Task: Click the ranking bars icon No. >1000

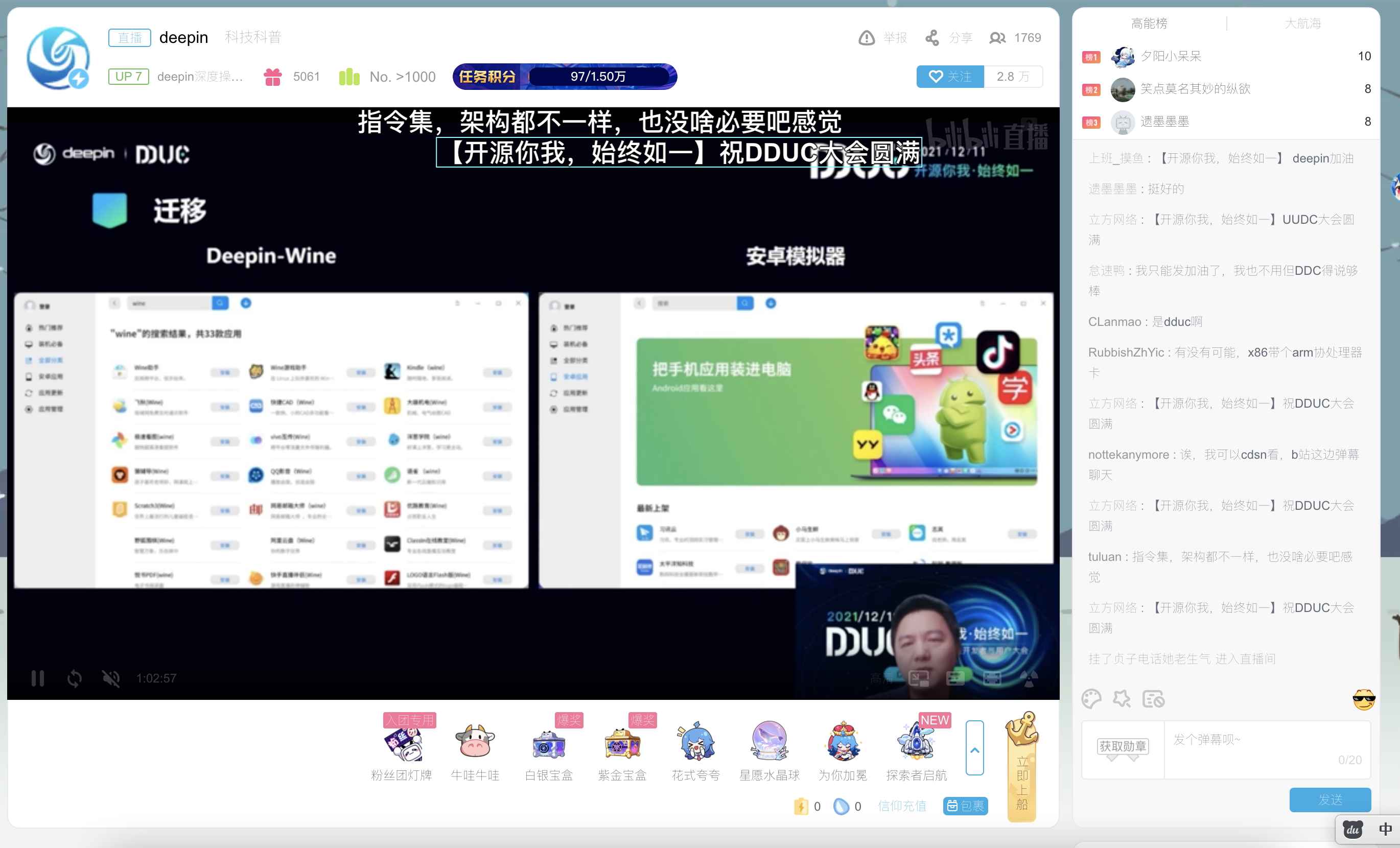Action: (x=349, y=77)
